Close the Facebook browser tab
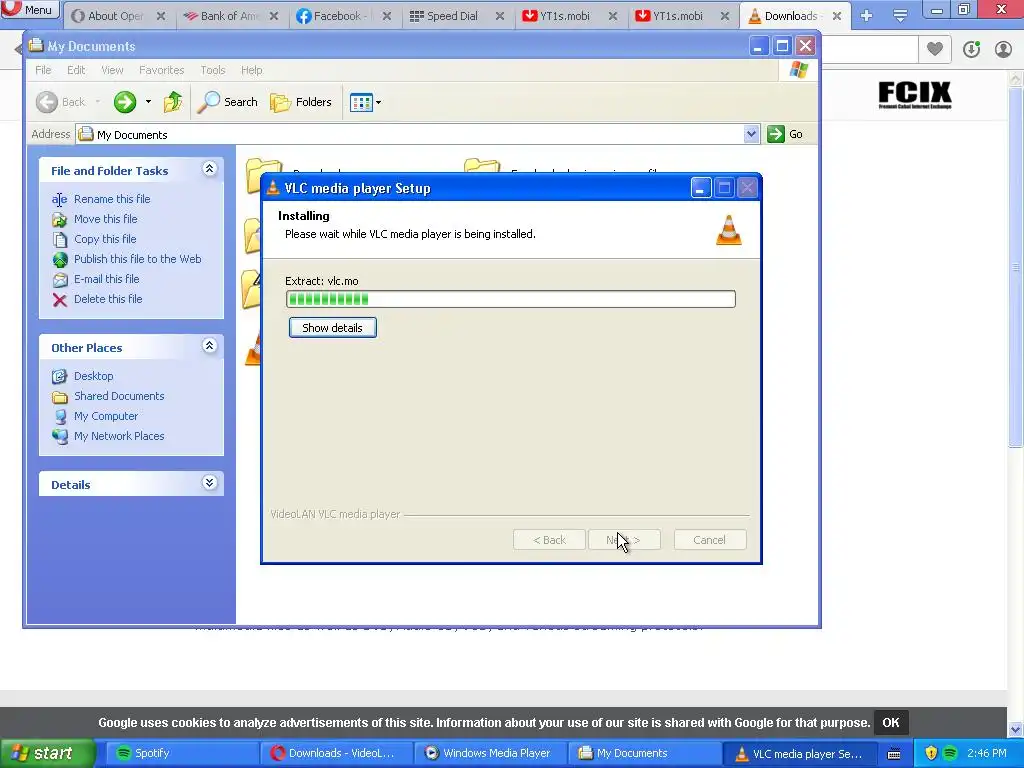Screen dimensions: 1024x768 tap(387, 16)
